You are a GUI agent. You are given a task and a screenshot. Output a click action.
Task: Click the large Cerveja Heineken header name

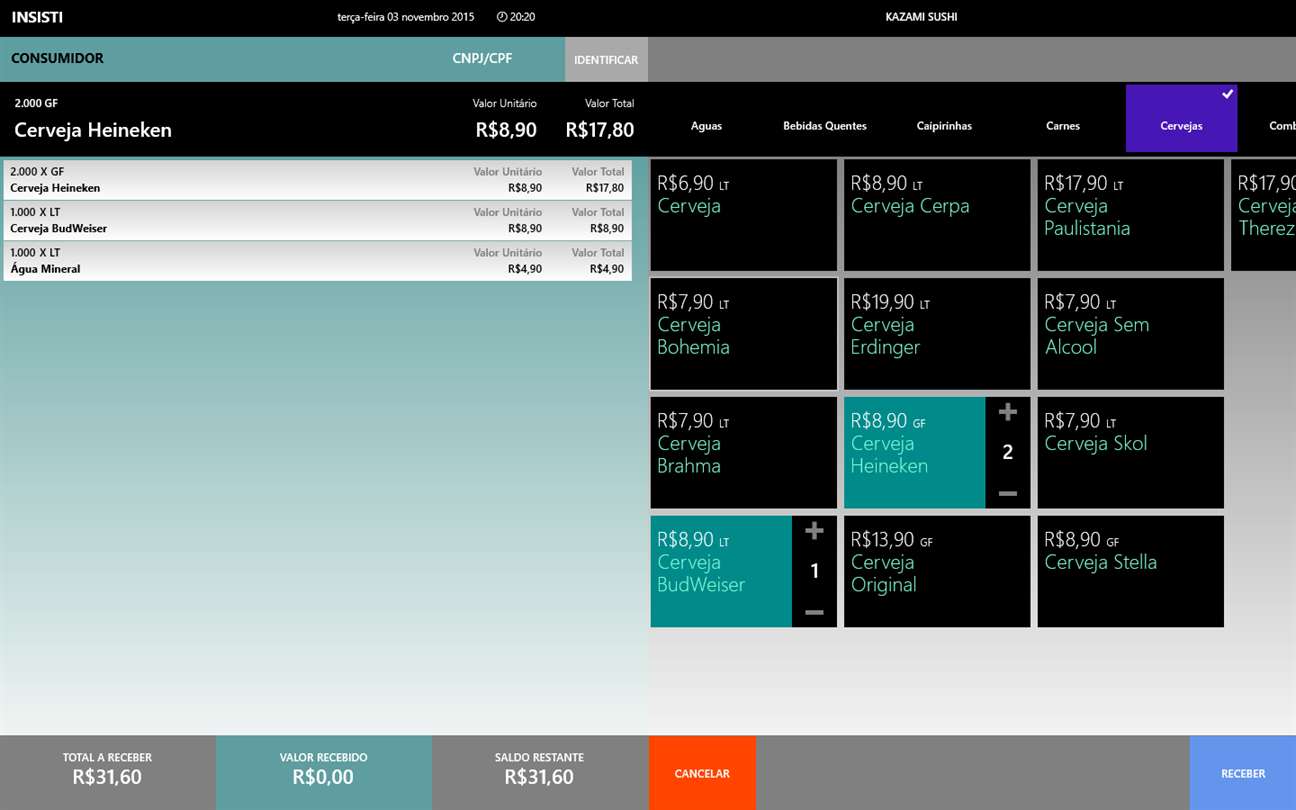coord(93,130)
